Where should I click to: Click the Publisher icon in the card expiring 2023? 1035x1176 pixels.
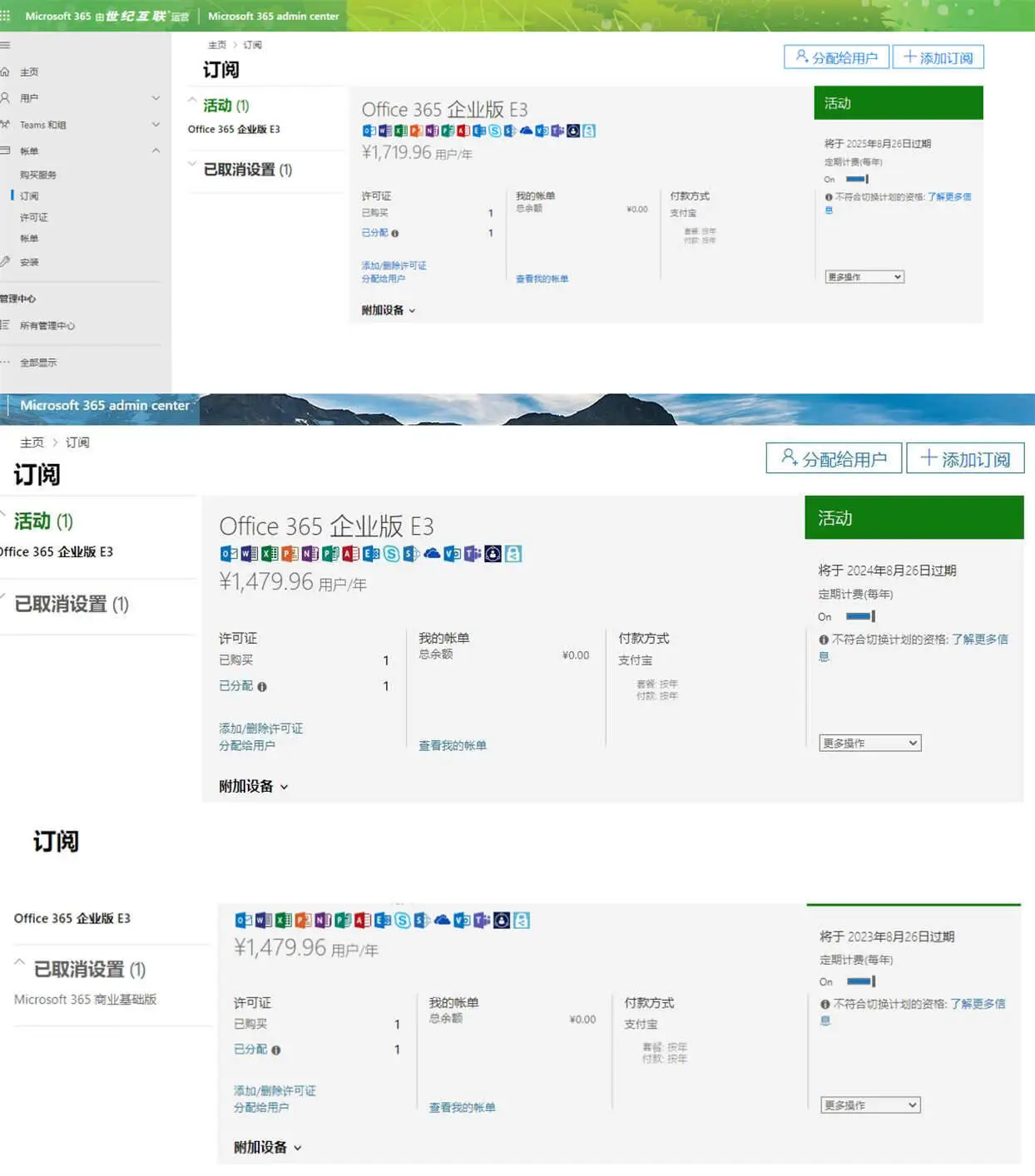point(343,920)
